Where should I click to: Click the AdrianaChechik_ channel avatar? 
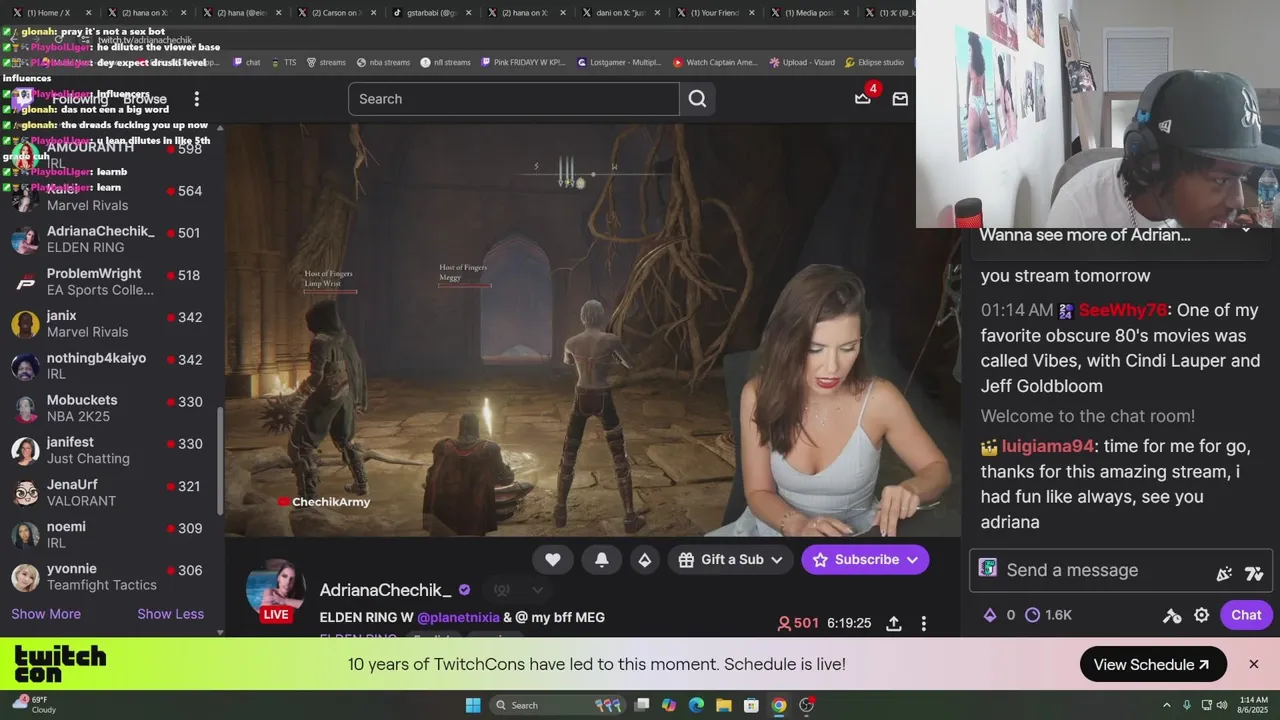click(x=275, y=590)
